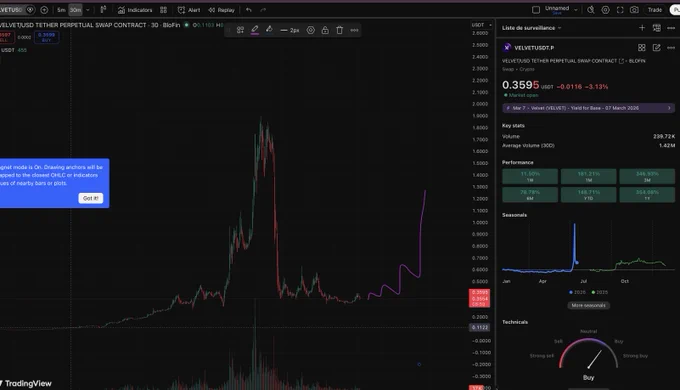Select the layout setup square icon
The width and height of the screenshot is (680, 390).
coord(536,10)
